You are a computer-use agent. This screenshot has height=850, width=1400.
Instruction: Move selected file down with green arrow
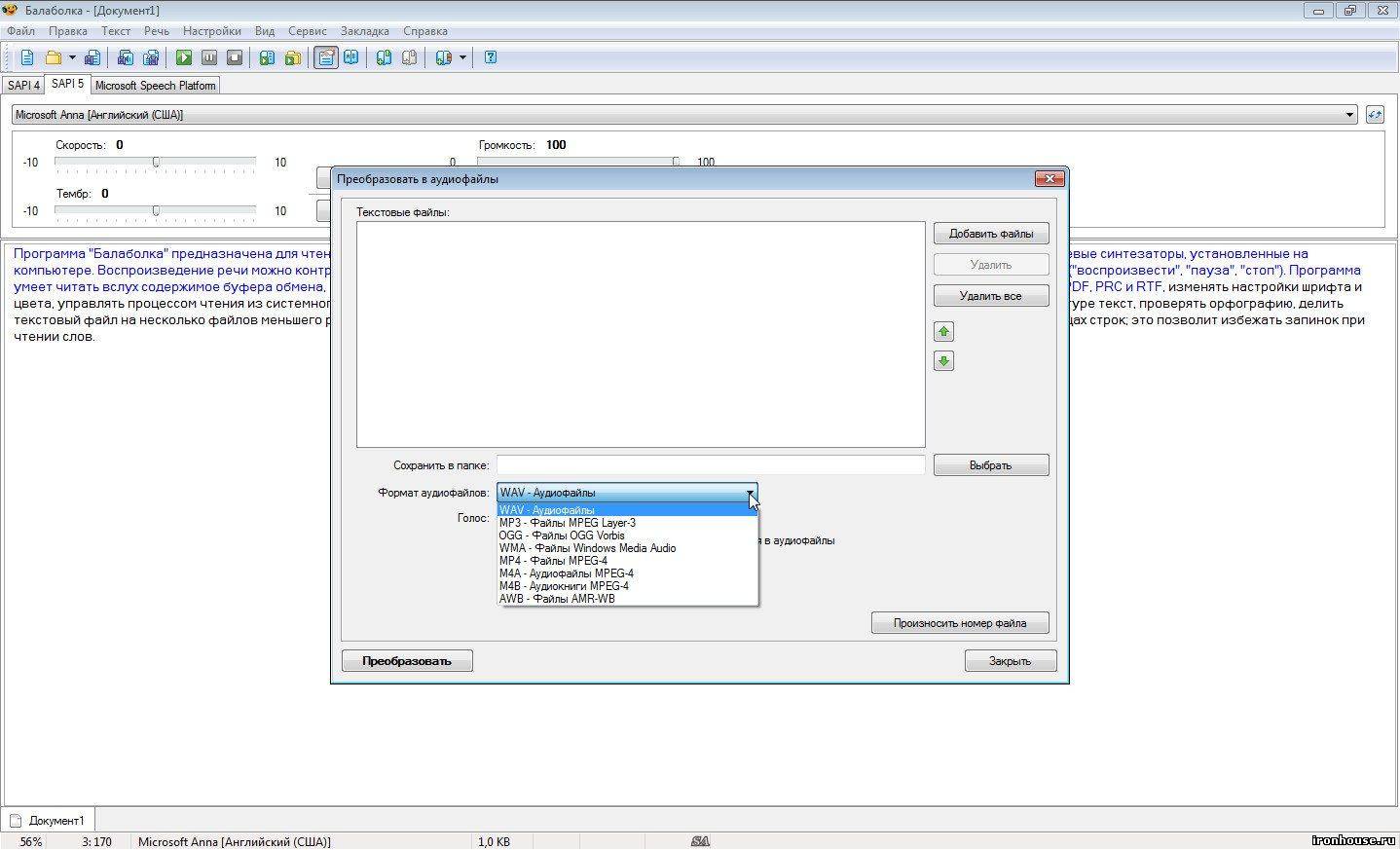point(943,361)
